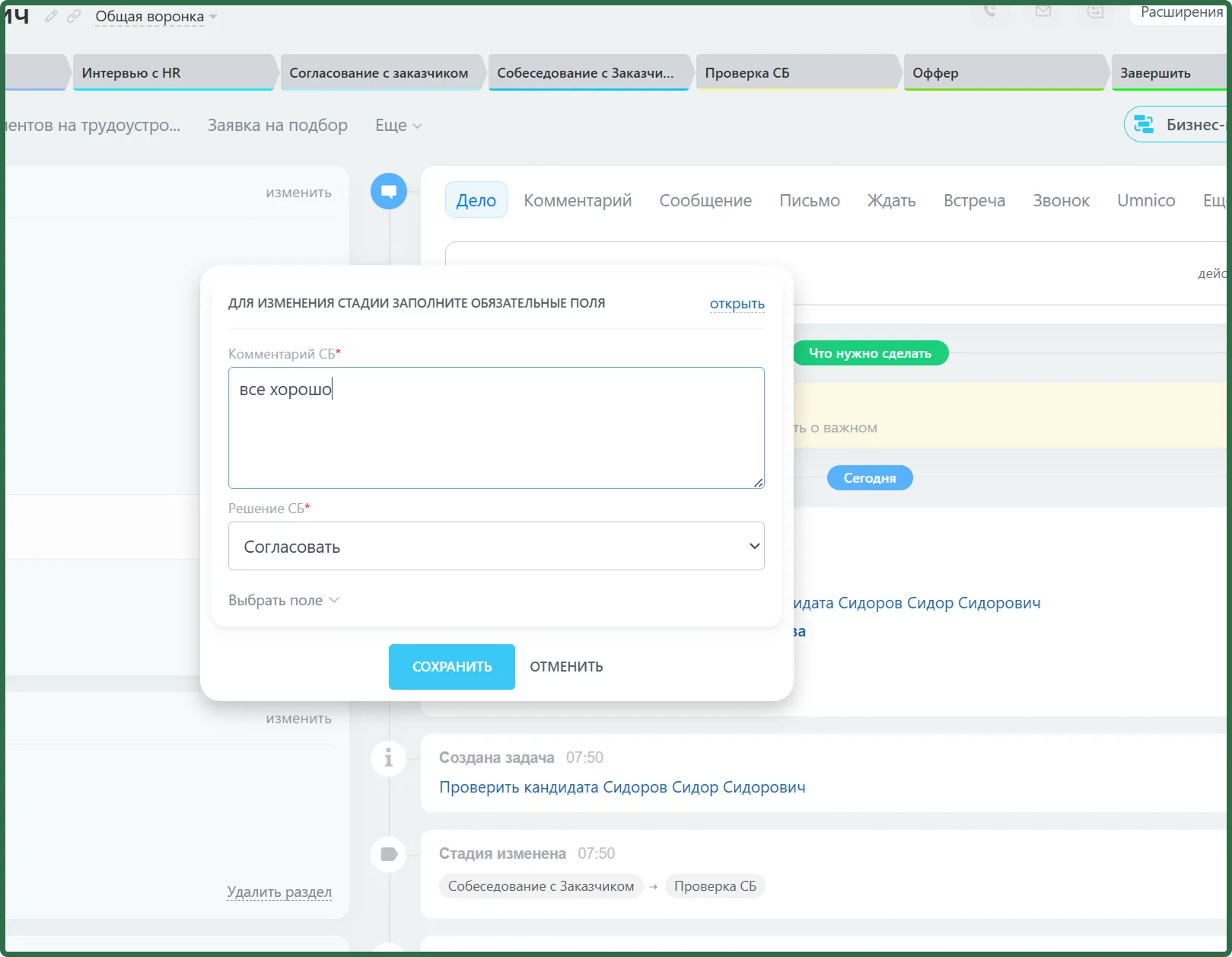Viewport: 1232px width, 957px height.
Task: Click into the Комментарий СБ text area
Action: point(496,428)
